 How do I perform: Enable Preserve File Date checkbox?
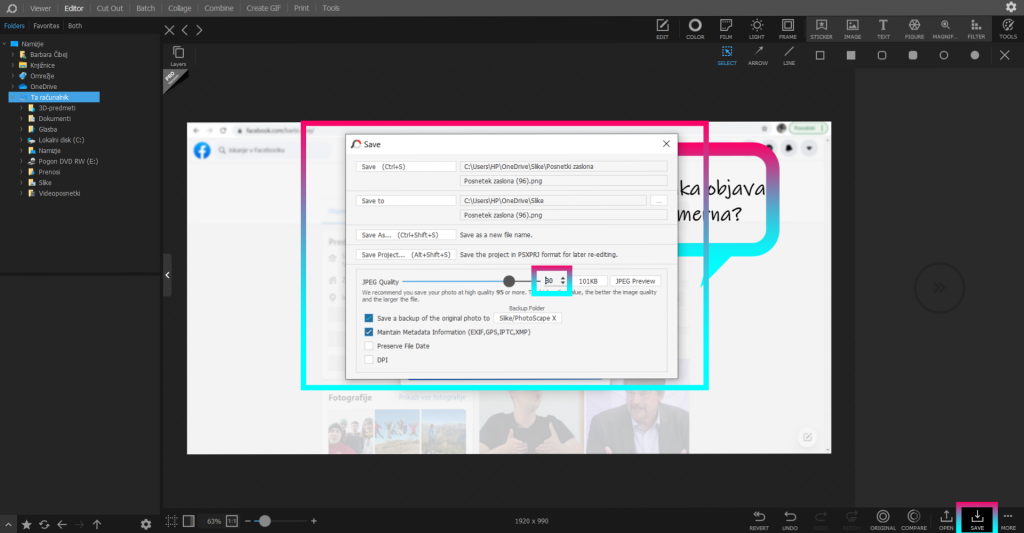tap(369, 346)
